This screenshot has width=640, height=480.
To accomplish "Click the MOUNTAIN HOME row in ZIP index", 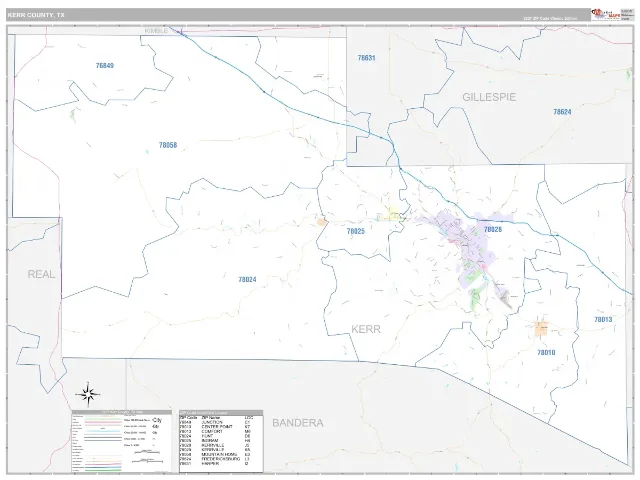I will pyautogui.click(x=216, y=454).
